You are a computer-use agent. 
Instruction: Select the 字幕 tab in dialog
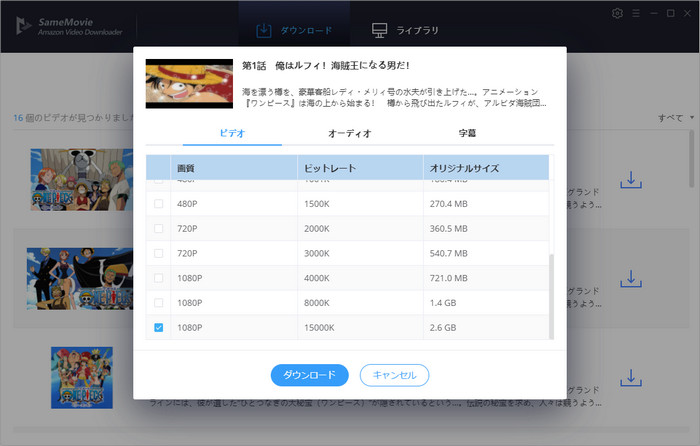[x=467, y=133]
